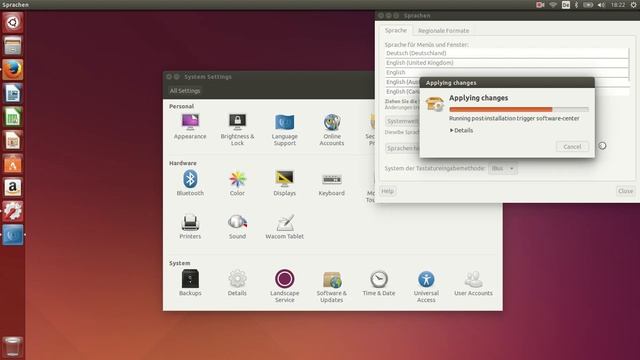Open session gear menu in top panel
640x360 pixels.
point(633,5)
